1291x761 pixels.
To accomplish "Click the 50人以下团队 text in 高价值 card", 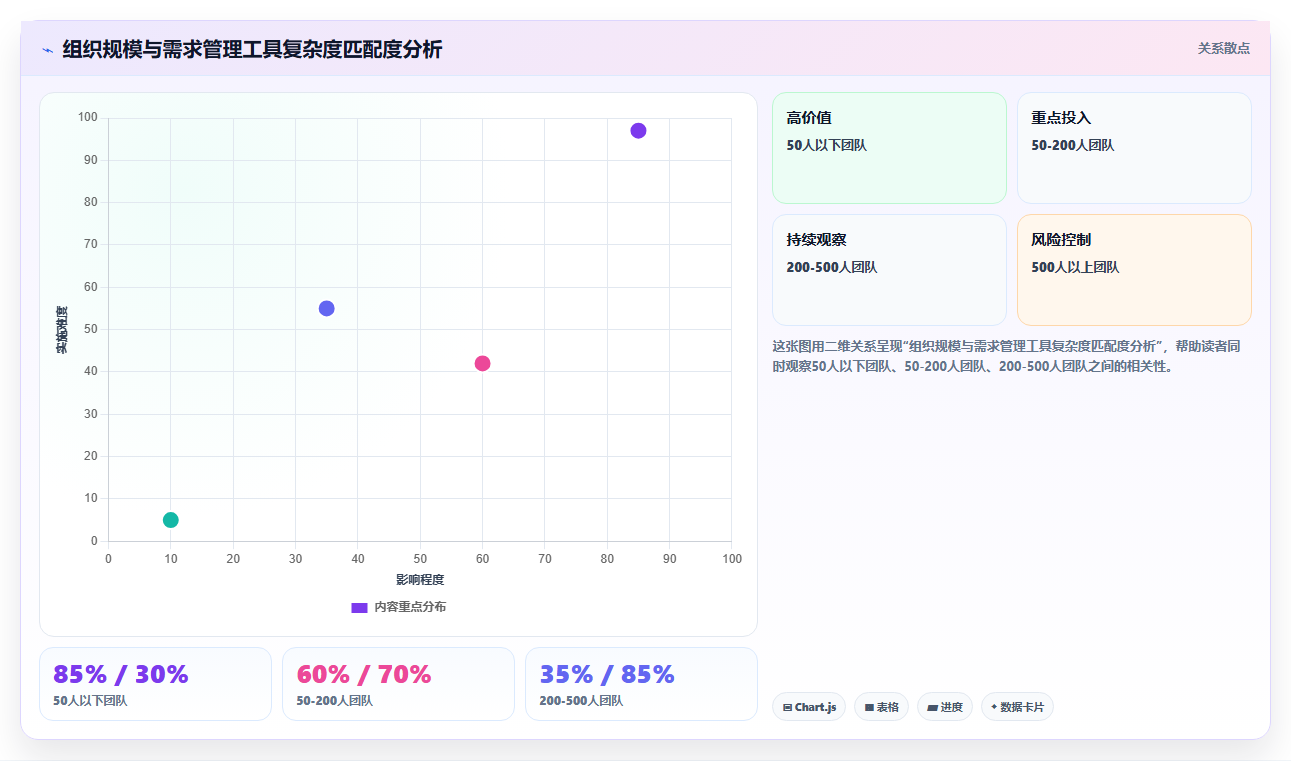I will click(827, 145).
